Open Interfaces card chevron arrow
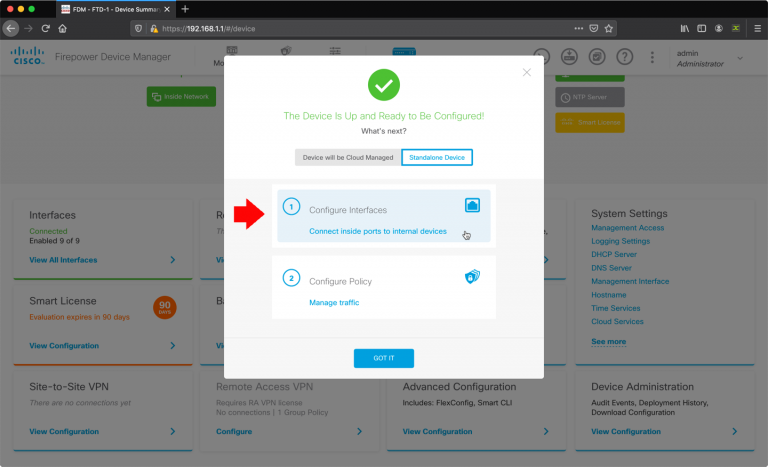This screenshot has height=467, width=768. pos(172,260)
